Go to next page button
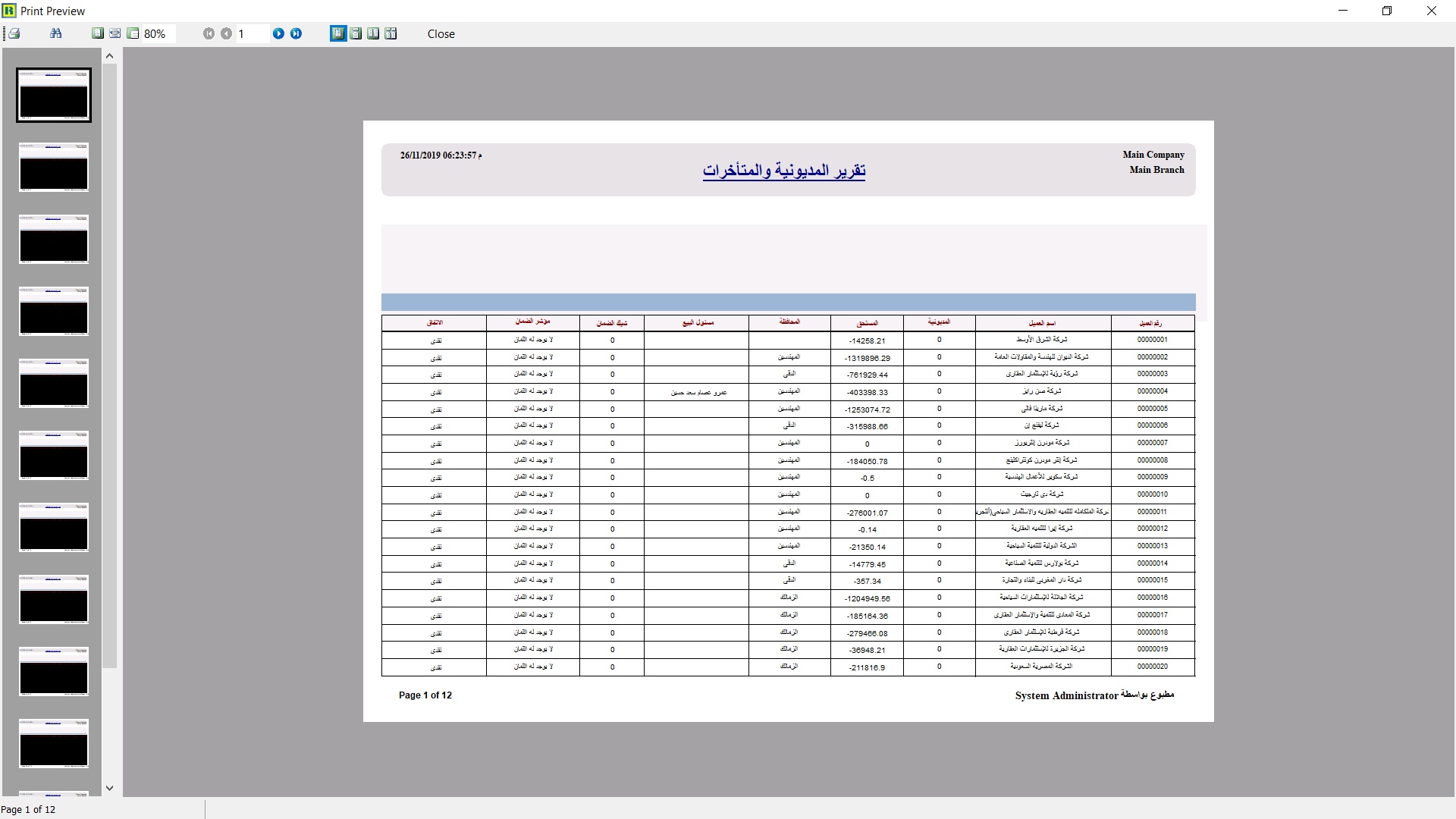The image size is (1456, 819). [278, 33]
